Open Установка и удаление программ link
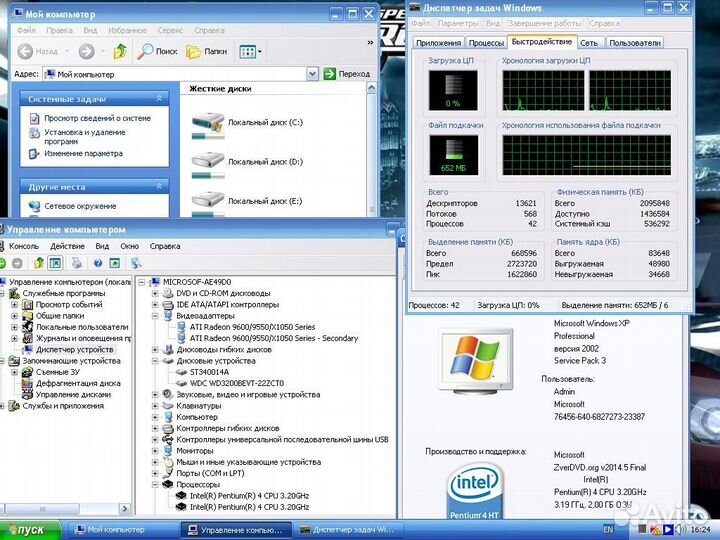The height and width of the screenshot is (540, 720). coord(85,136)
